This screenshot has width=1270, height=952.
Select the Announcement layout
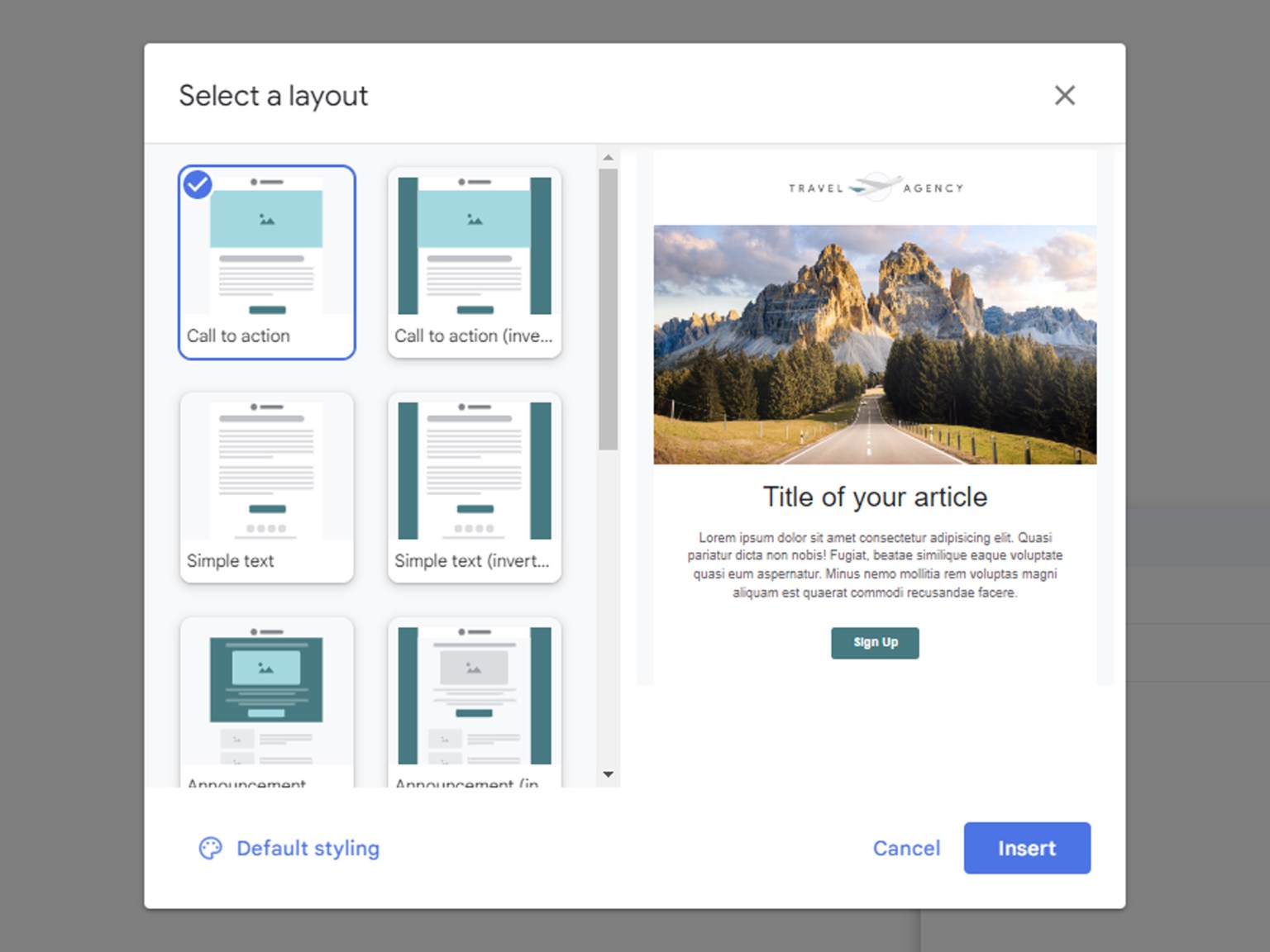[266, 702]
